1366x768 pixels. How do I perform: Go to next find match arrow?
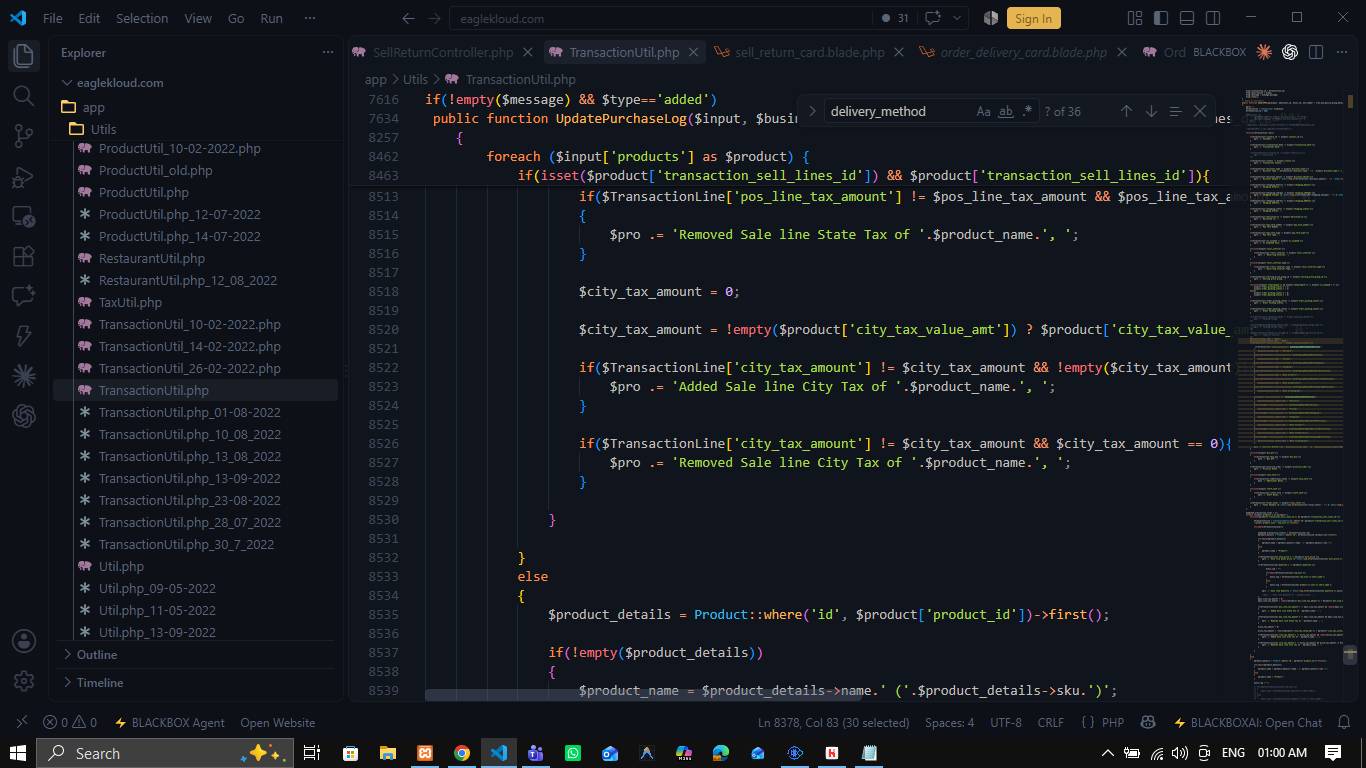coord(1151,111)
